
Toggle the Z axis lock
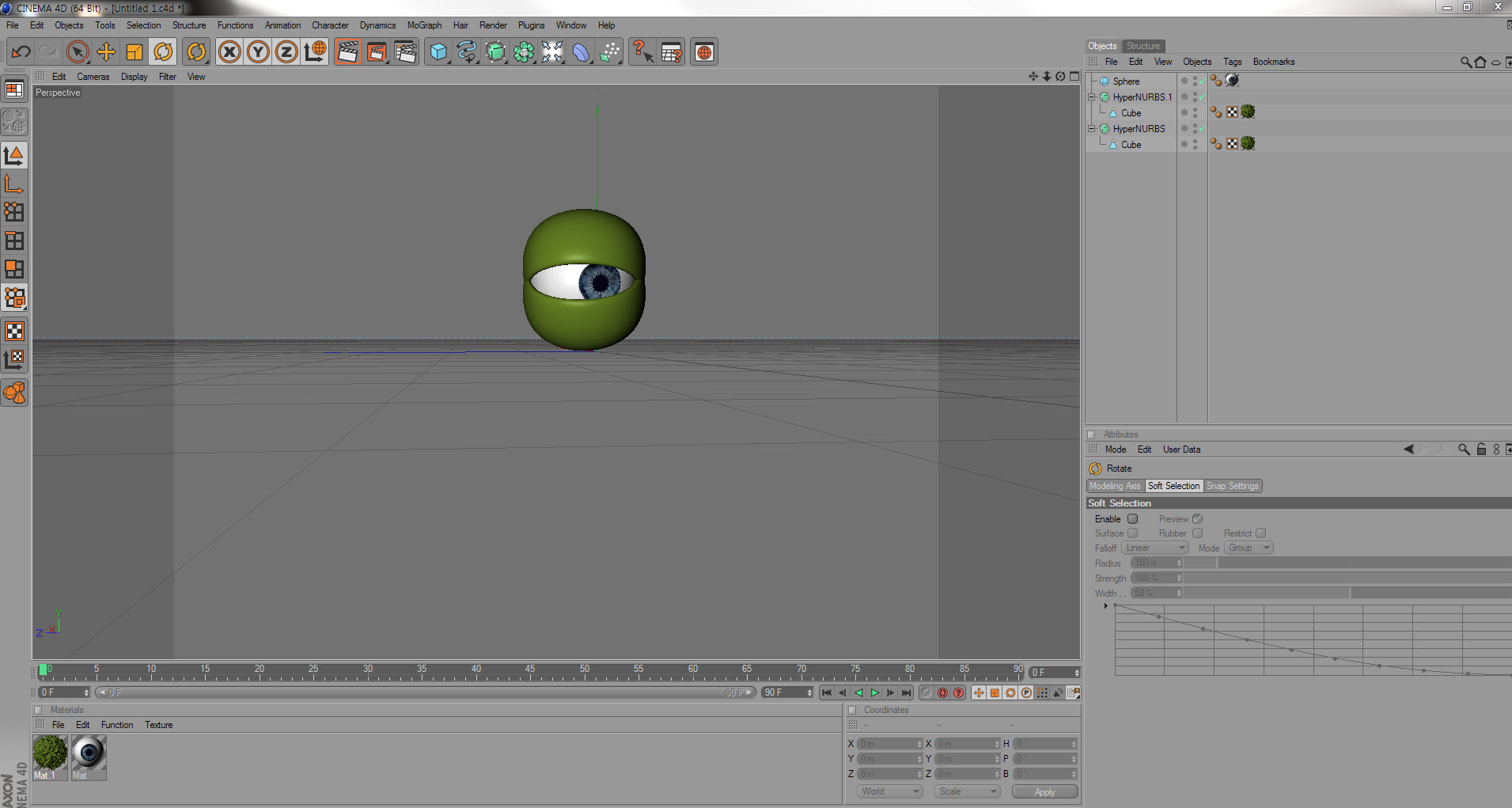click(286, 52)
